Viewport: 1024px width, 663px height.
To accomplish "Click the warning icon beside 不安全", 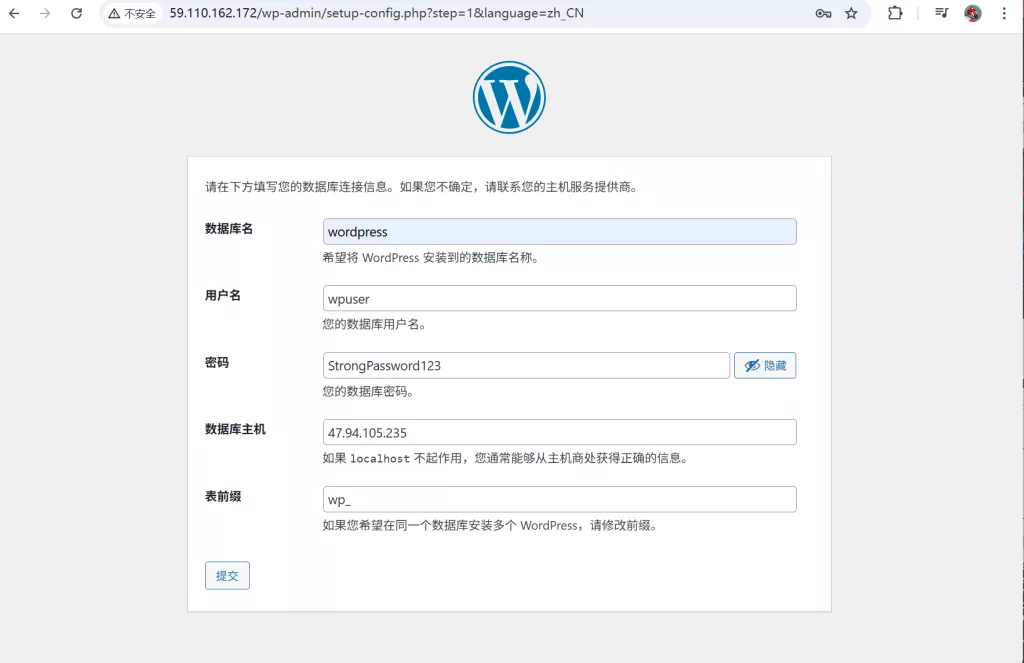I will [116, 14].
